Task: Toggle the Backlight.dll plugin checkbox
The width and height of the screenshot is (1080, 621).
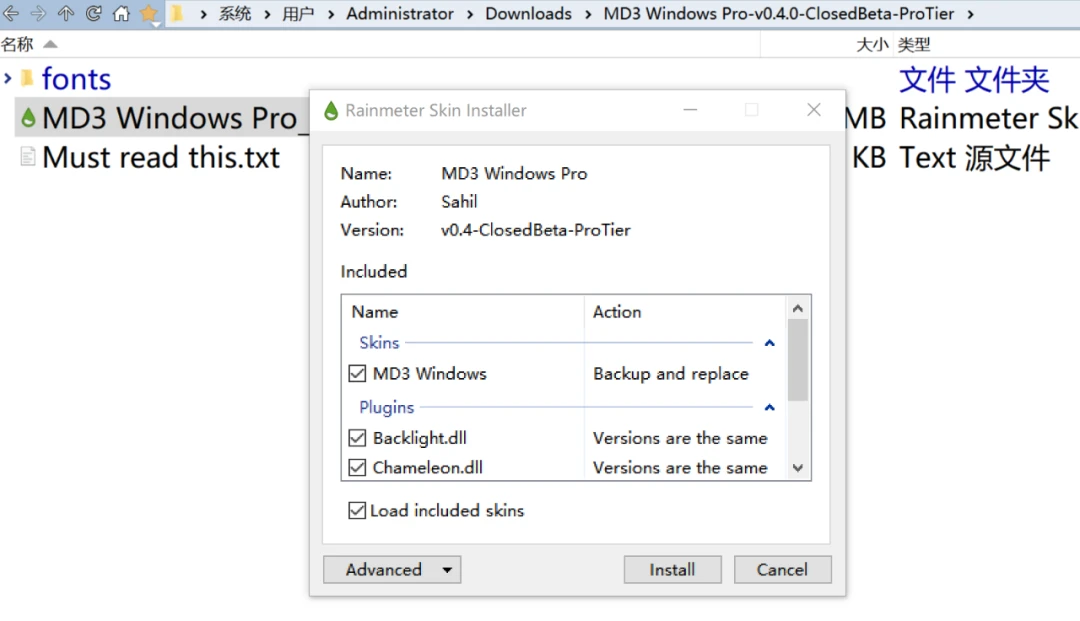Action: pos(357,438)
